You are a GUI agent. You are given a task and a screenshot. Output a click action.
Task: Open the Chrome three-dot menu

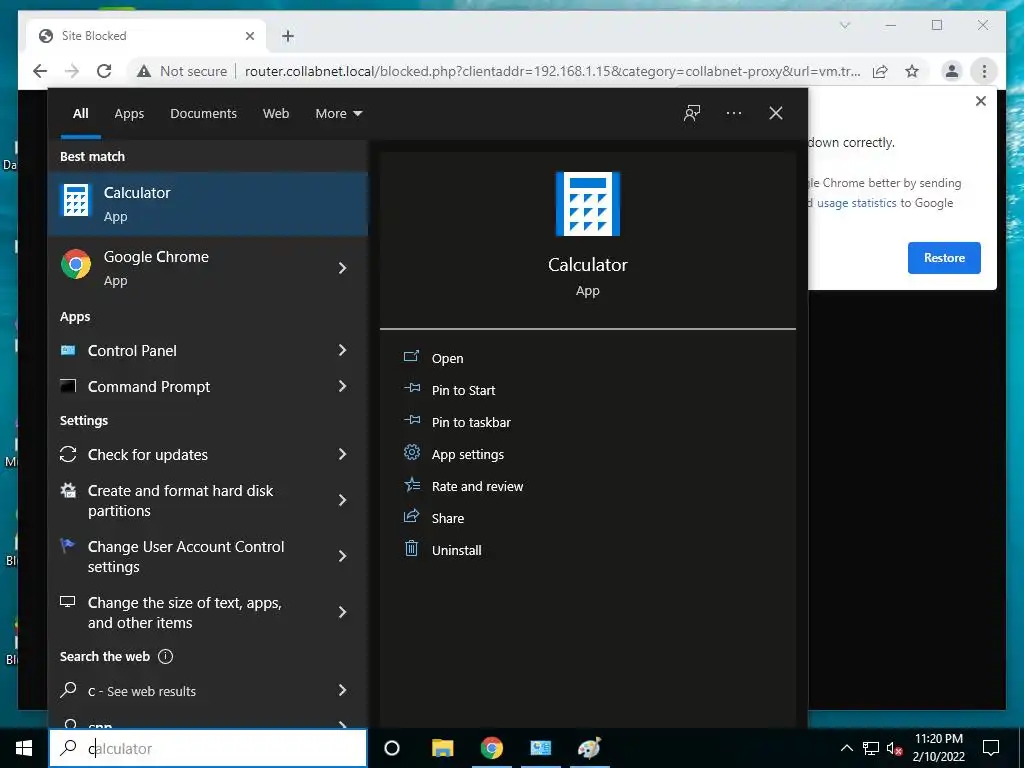(984, 71)
